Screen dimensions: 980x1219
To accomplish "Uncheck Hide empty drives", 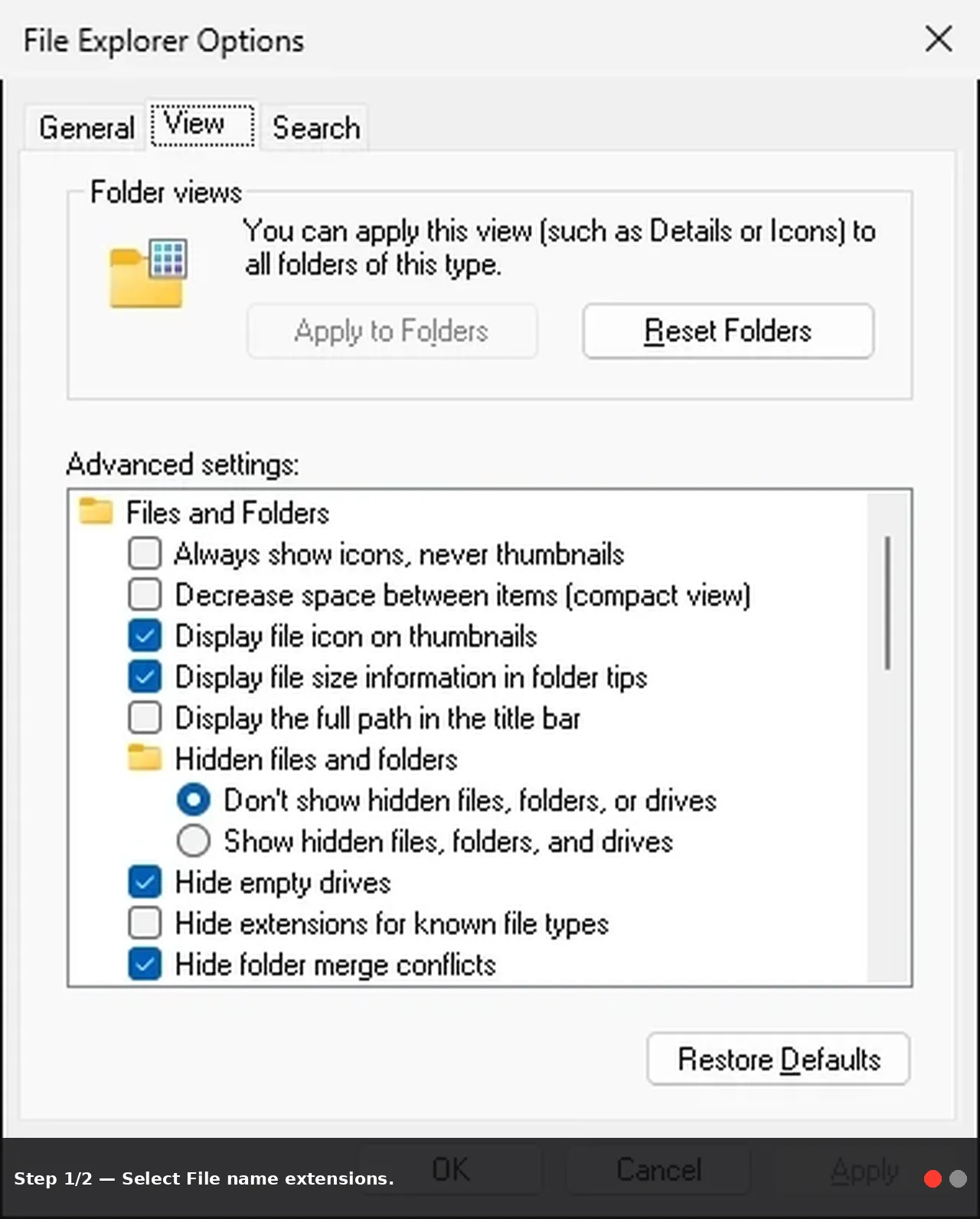I will coord(145,882).
